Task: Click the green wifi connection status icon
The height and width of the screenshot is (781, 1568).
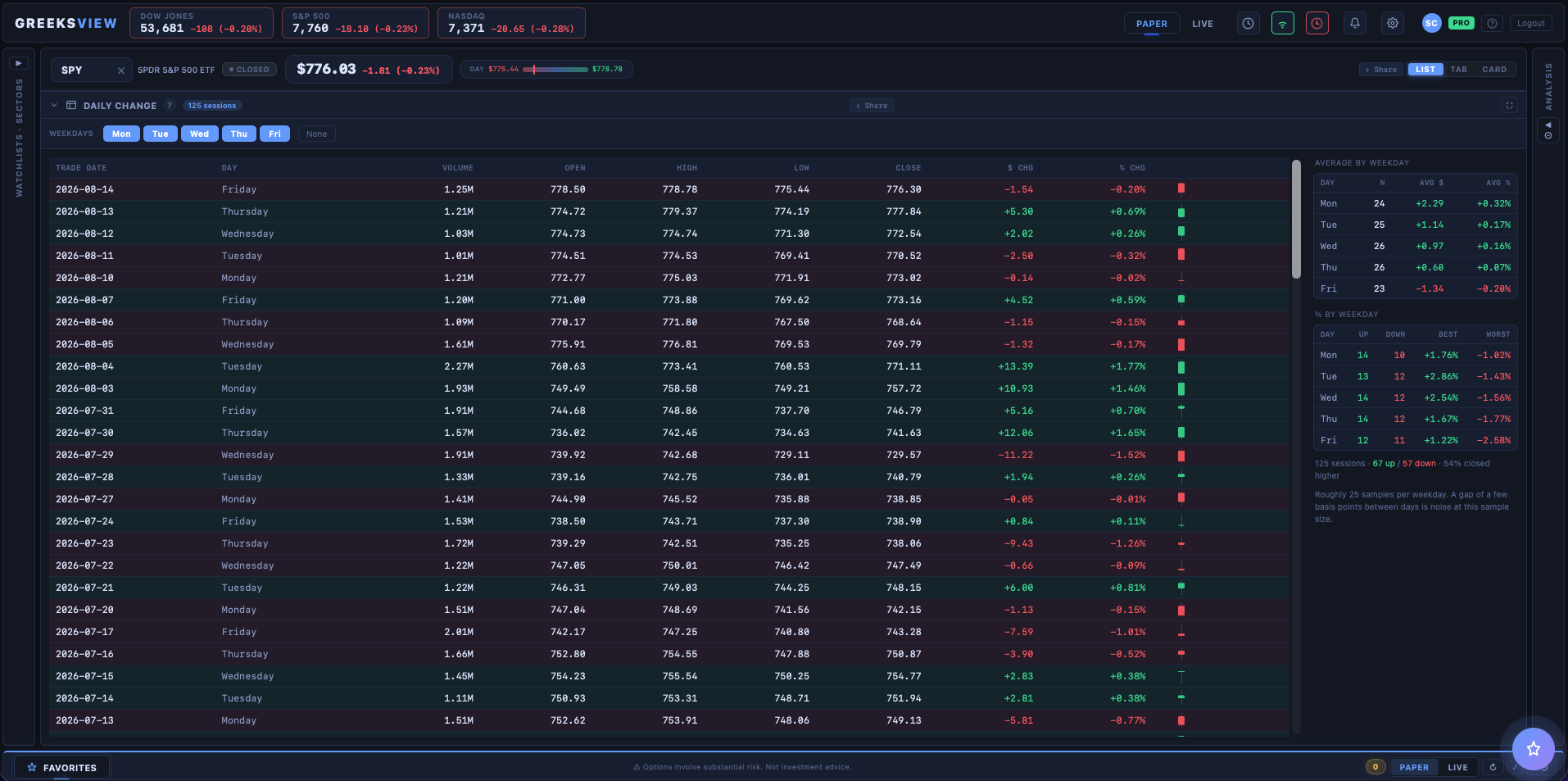Action: pos(1283,24)
